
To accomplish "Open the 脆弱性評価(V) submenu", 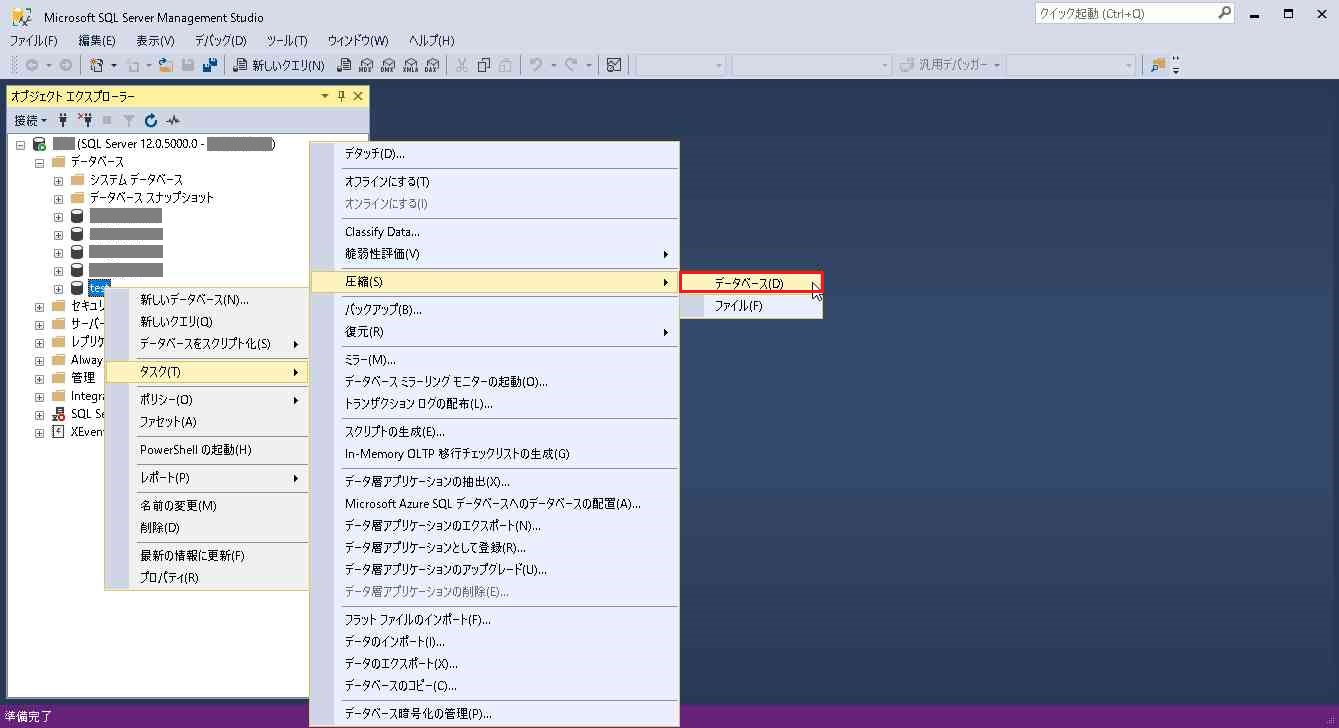I will click(x=494, y=254).
